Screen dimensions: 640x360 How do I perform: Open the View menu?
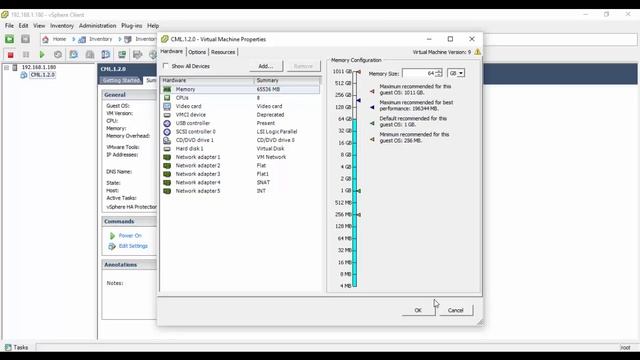(x=39, y=26)
